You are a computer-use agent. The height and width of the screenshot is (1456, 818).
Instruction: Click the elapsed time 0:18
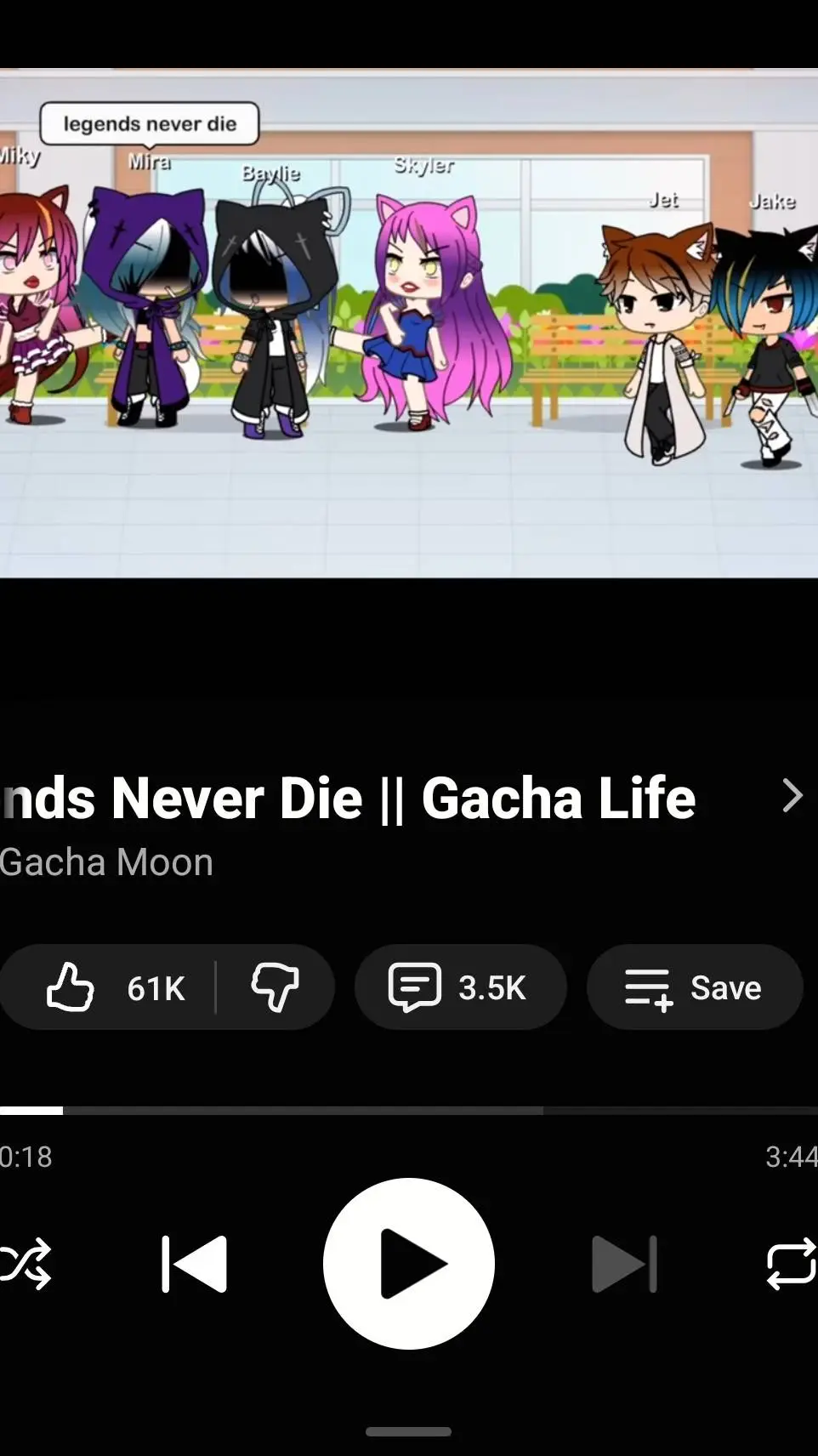coord(26,1157)
